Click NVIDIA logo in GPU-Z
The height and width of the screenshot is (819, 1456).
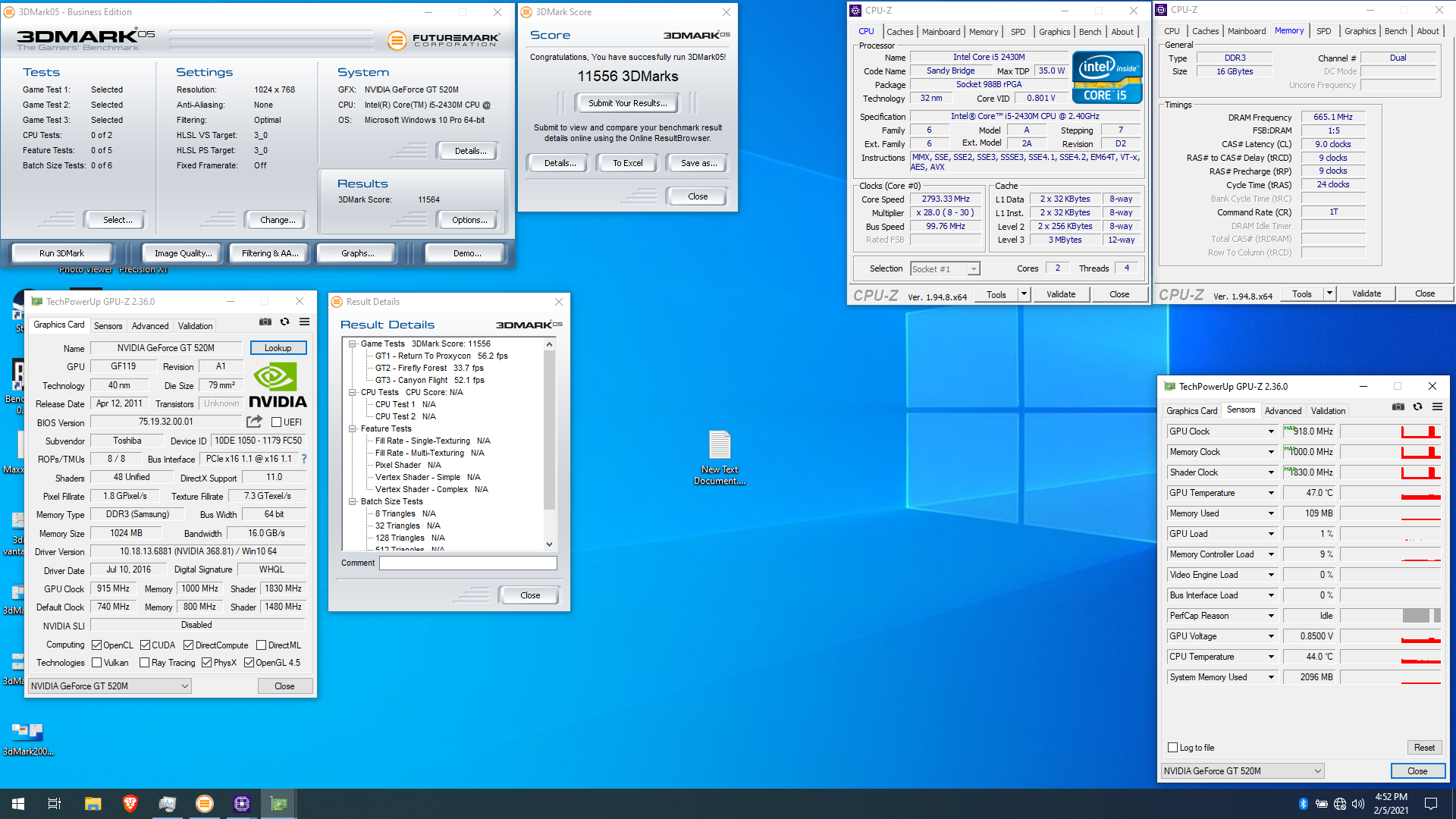pyautogui.click(x=278, y=385)
